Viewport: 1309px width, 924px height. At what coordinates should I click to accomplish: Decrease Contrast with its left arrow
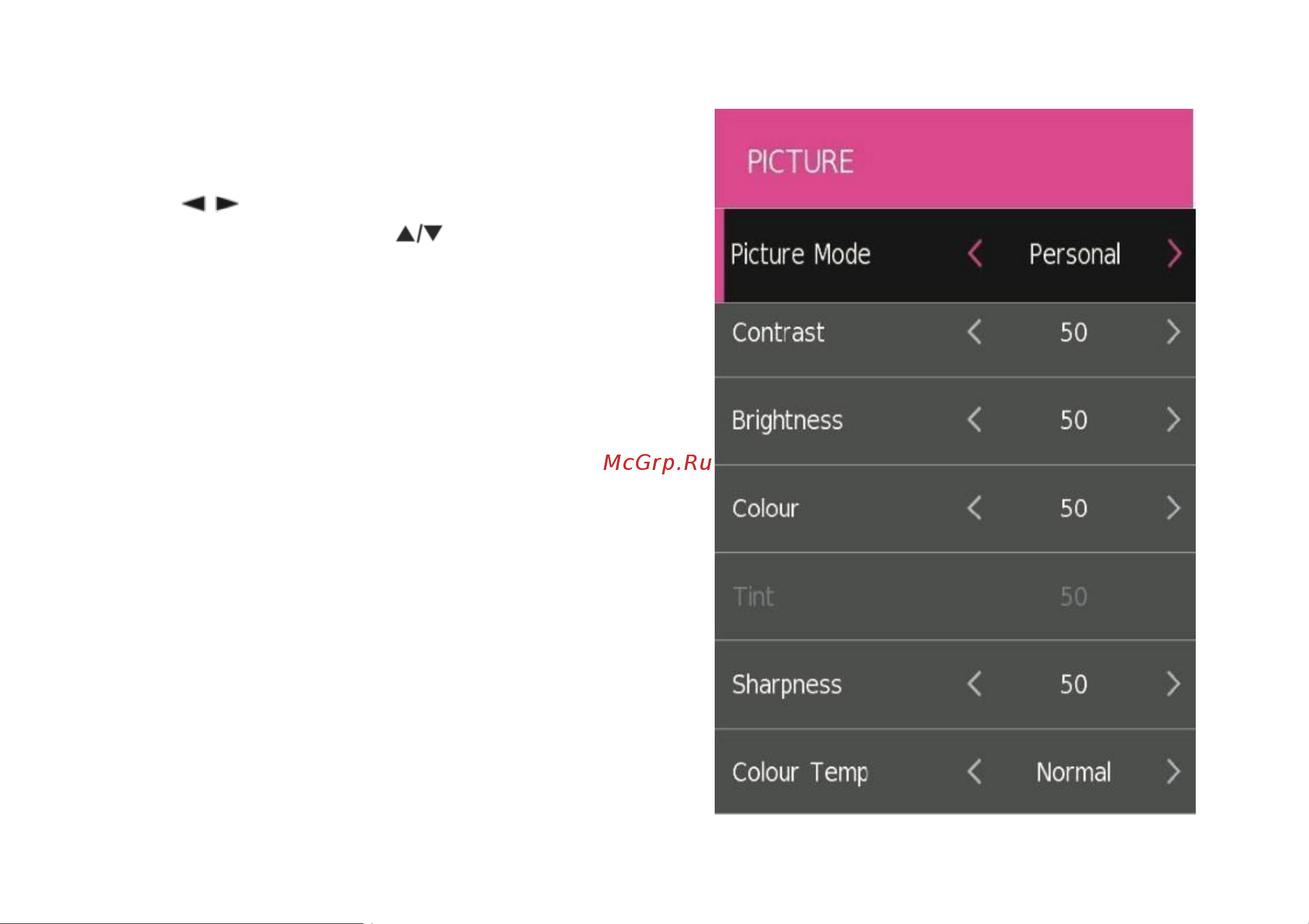975,332
